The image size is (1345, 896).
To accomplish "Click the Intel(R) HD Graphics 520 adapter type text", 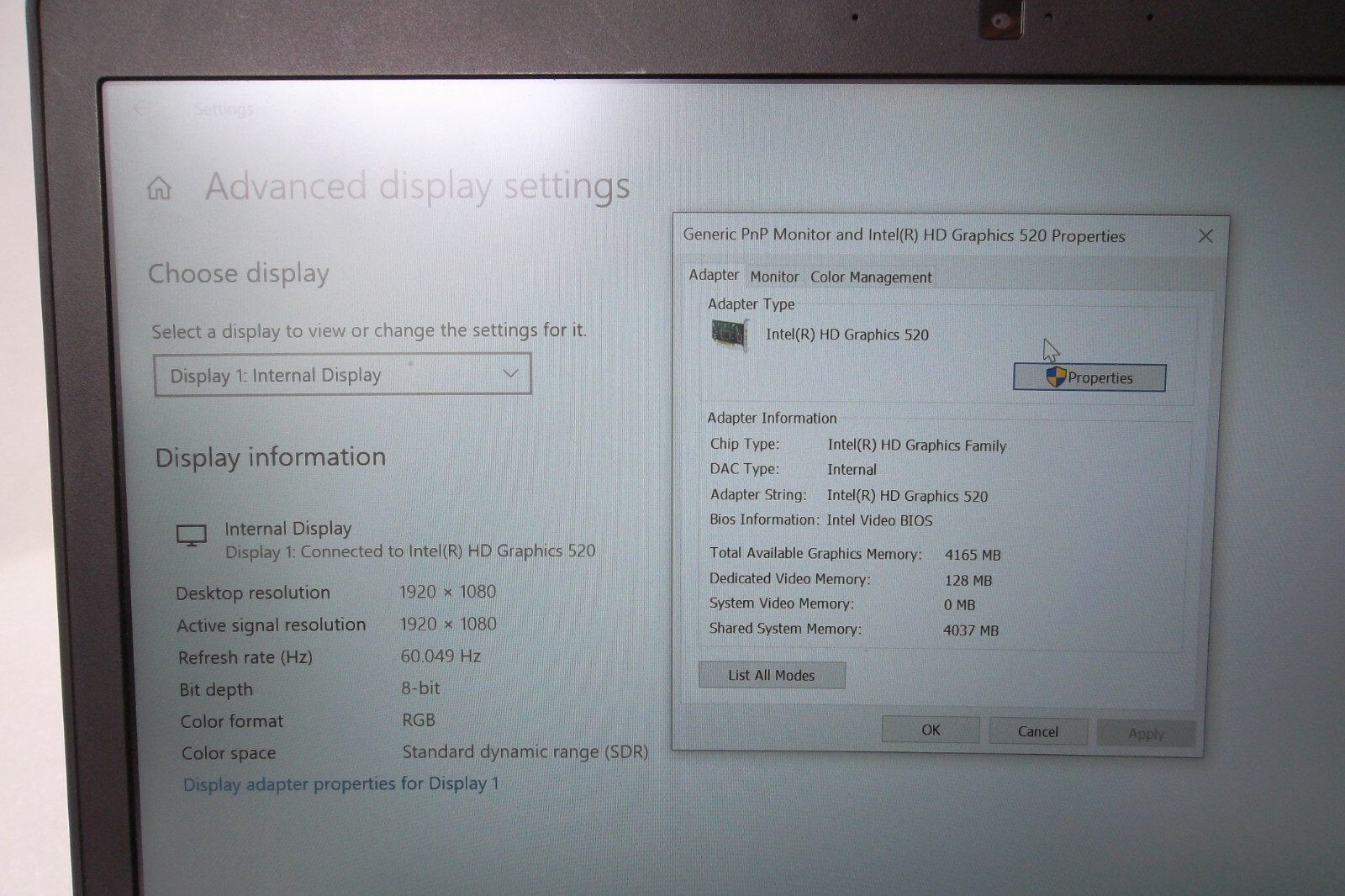I will (x=847, y=335).
